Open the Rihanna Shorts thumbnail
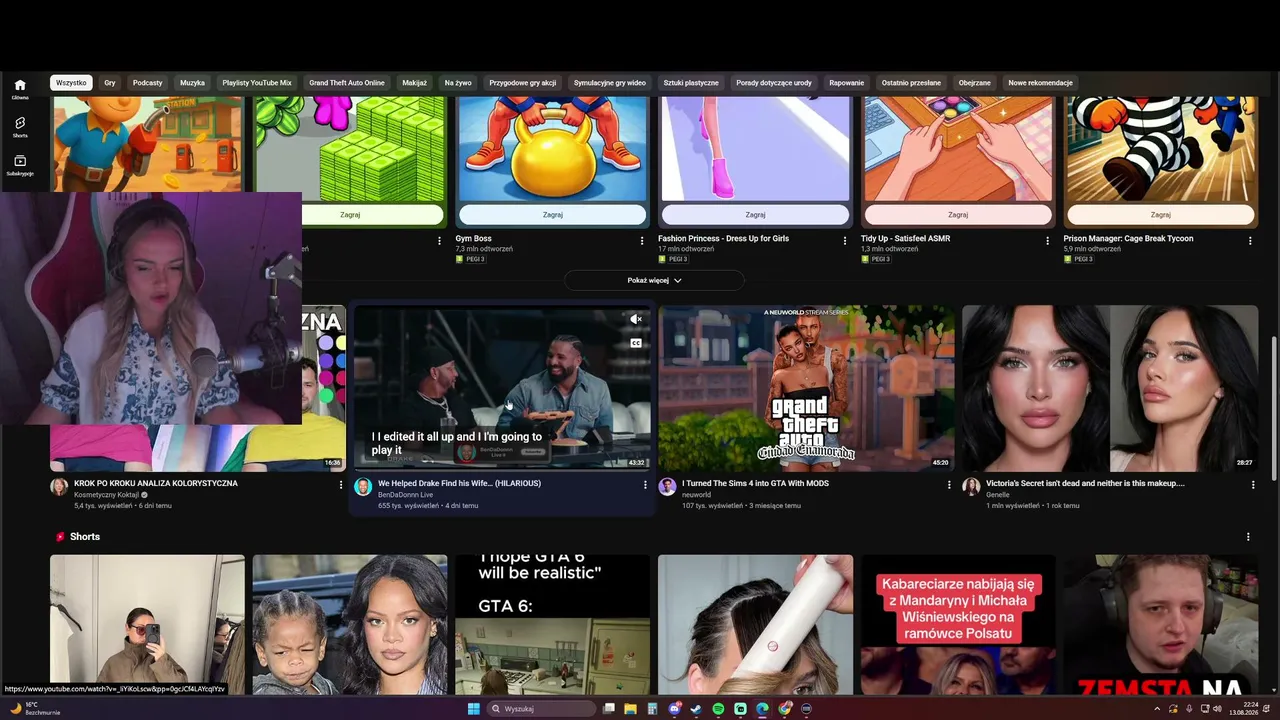The height and width of the screenshot is (720, 1280). click(x=350, y=625)
